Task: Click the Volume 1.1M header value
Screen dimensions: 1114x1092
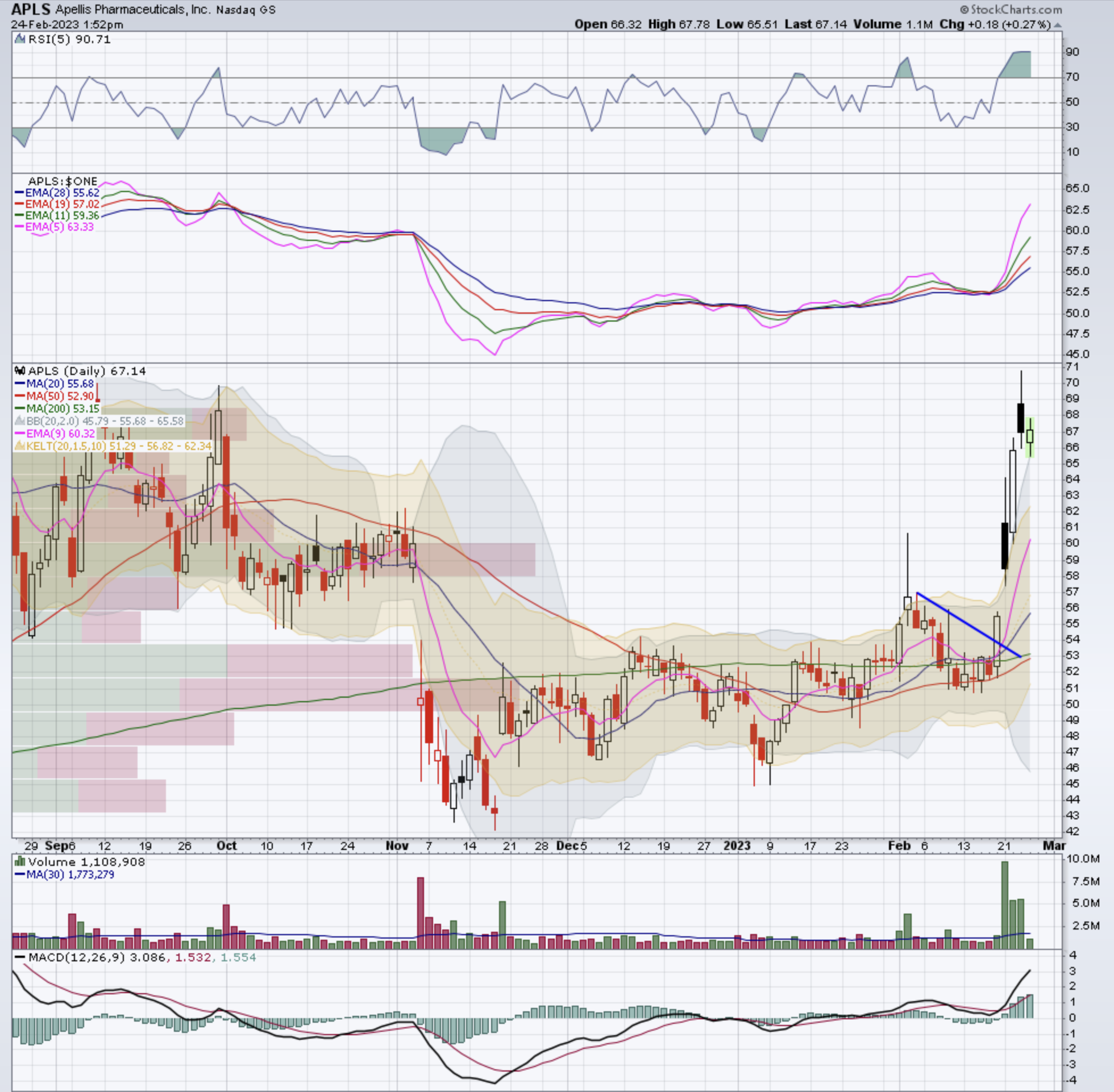Action: 892,24
